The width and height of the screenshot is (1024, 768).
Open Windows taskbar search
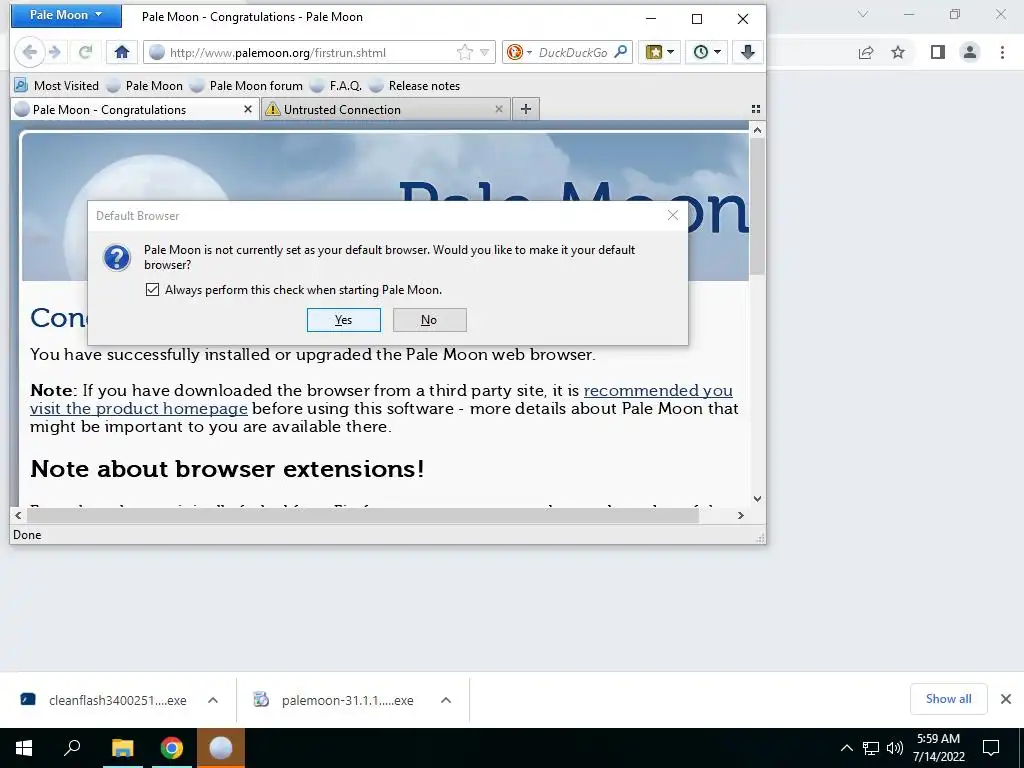pyautogui.click(x=72, y=748)
